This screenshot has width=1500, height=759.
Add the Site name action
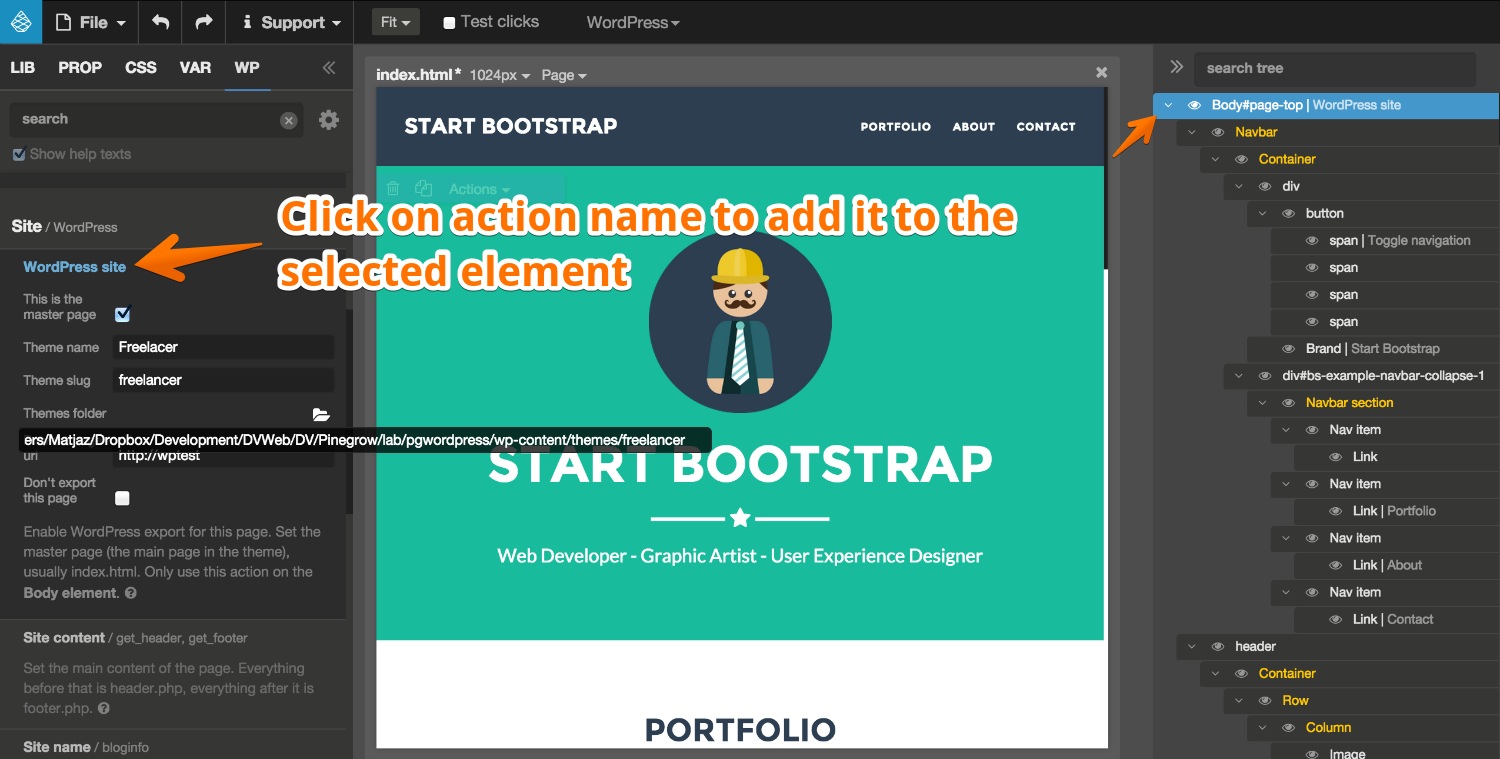[57, 747]
